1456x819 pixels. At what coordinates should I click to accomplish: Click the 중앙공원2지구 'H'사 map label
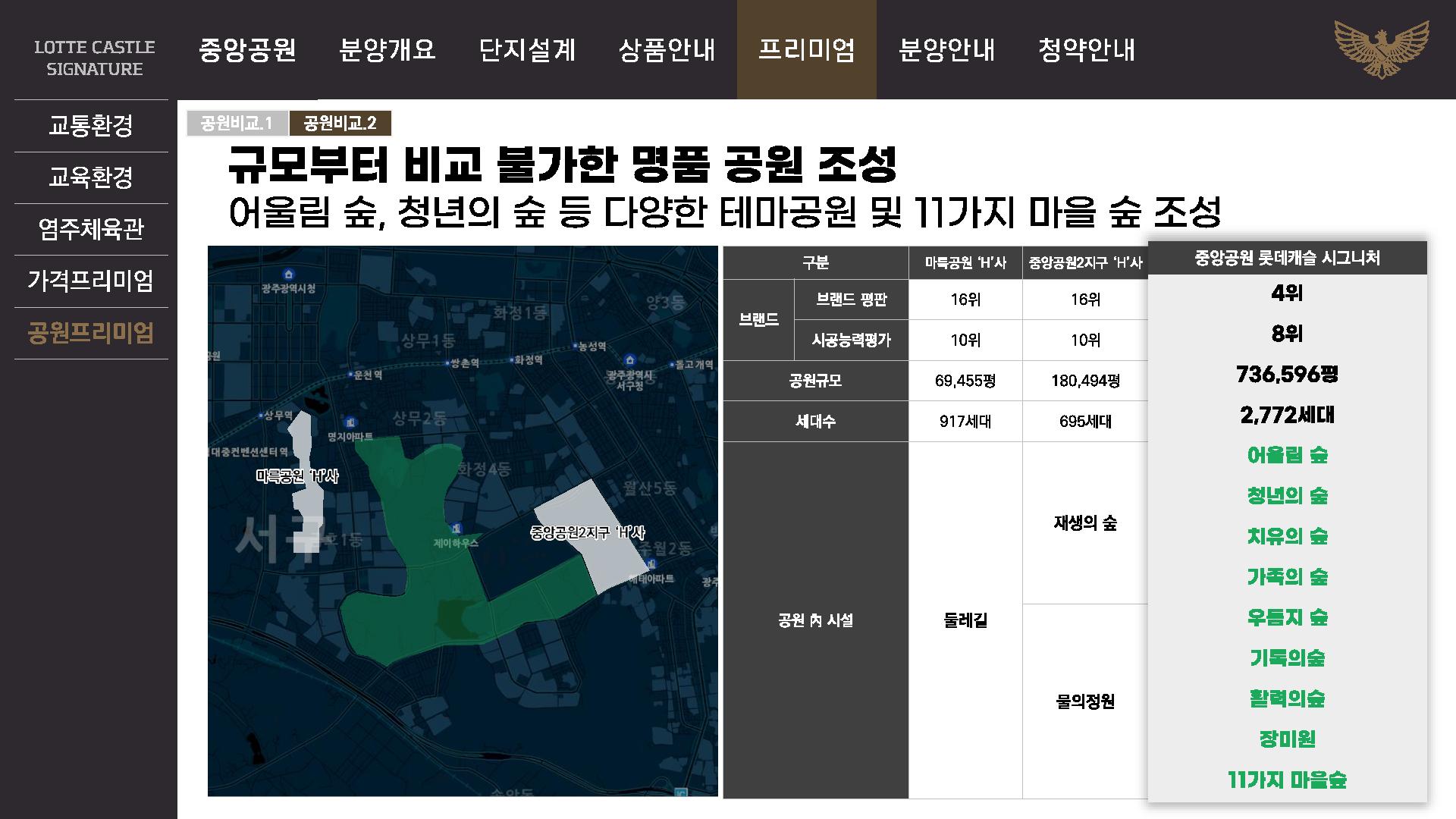click(x=588, y=533)
